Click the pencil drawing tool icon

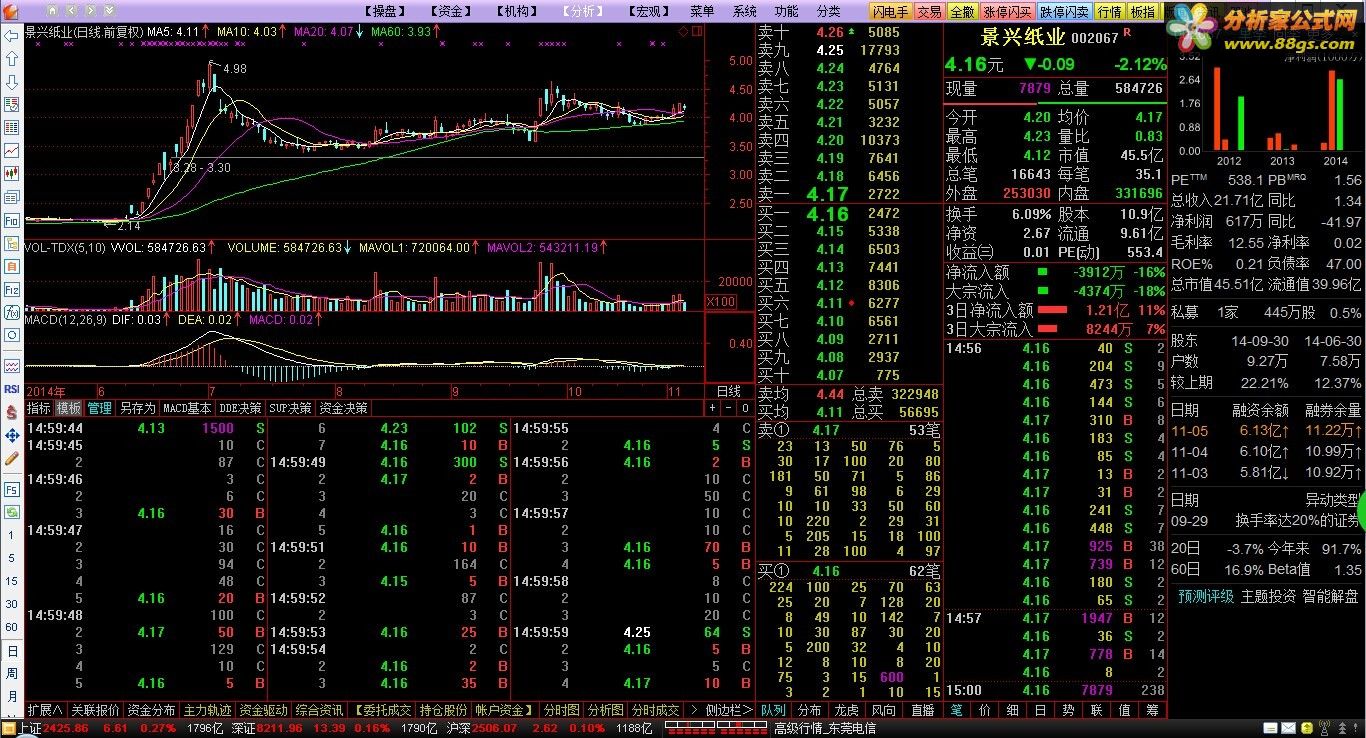[11, 459]
